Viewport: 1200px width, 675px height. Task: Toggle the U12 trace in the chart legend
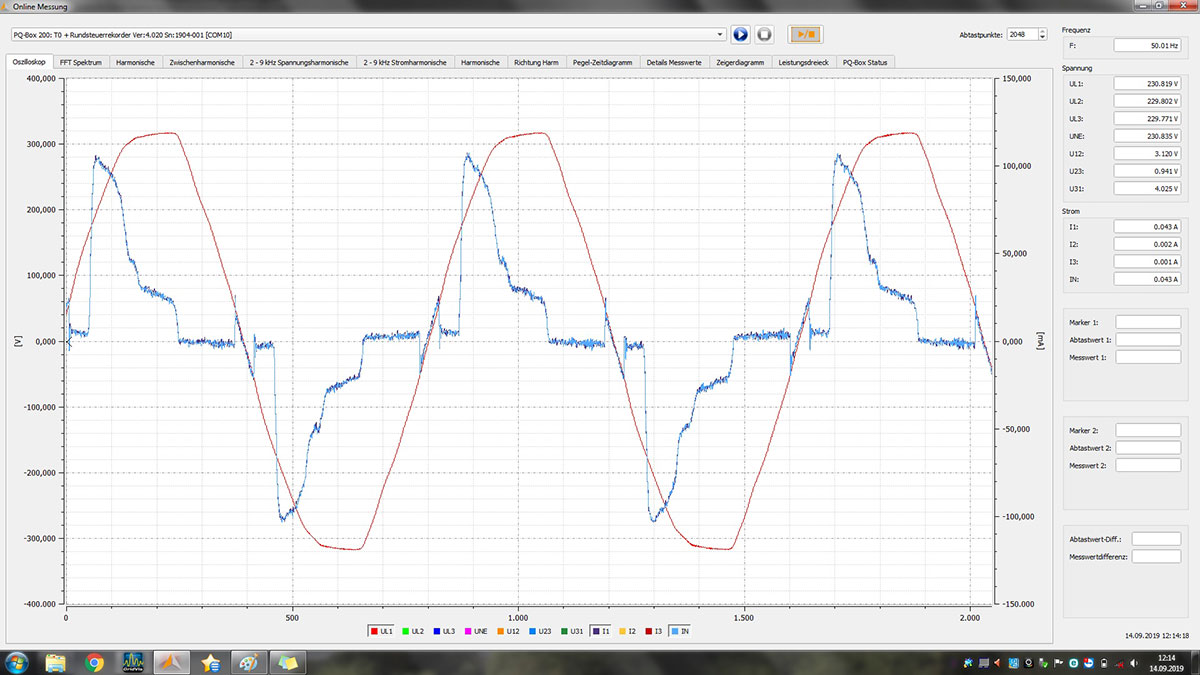pyautogui.click(x=507, y=631)
